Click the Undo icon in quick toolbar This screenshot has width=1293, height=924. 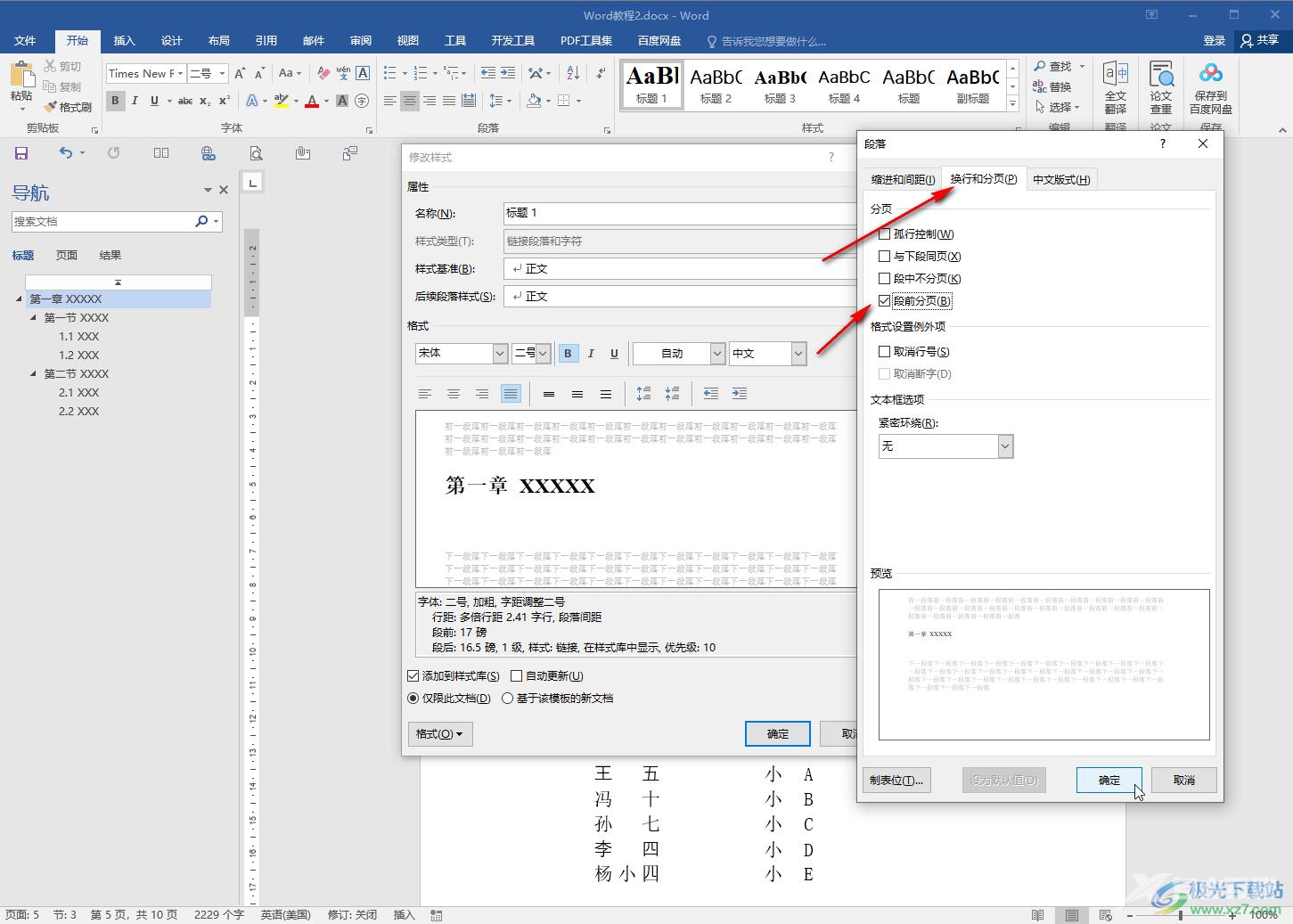(66, 153)
